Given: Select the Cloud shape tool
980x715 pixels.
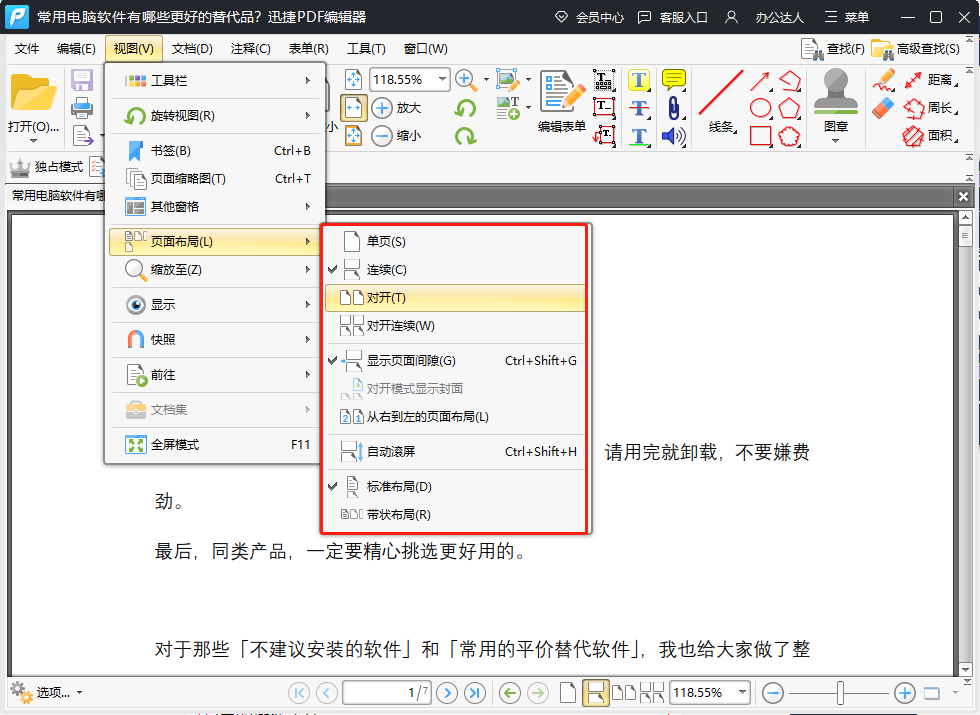Looking at the screenshot, I should tap(789, 136).
